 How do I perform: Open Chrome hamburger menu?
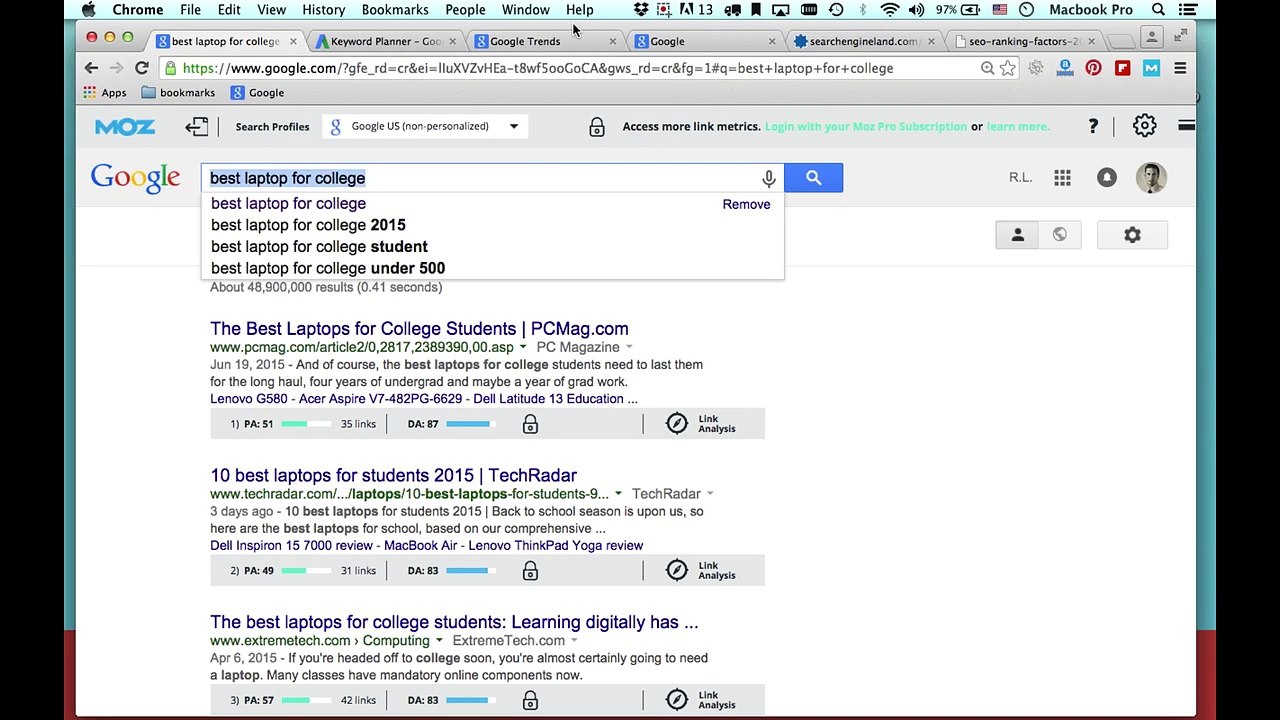(x=1180, y=68)
